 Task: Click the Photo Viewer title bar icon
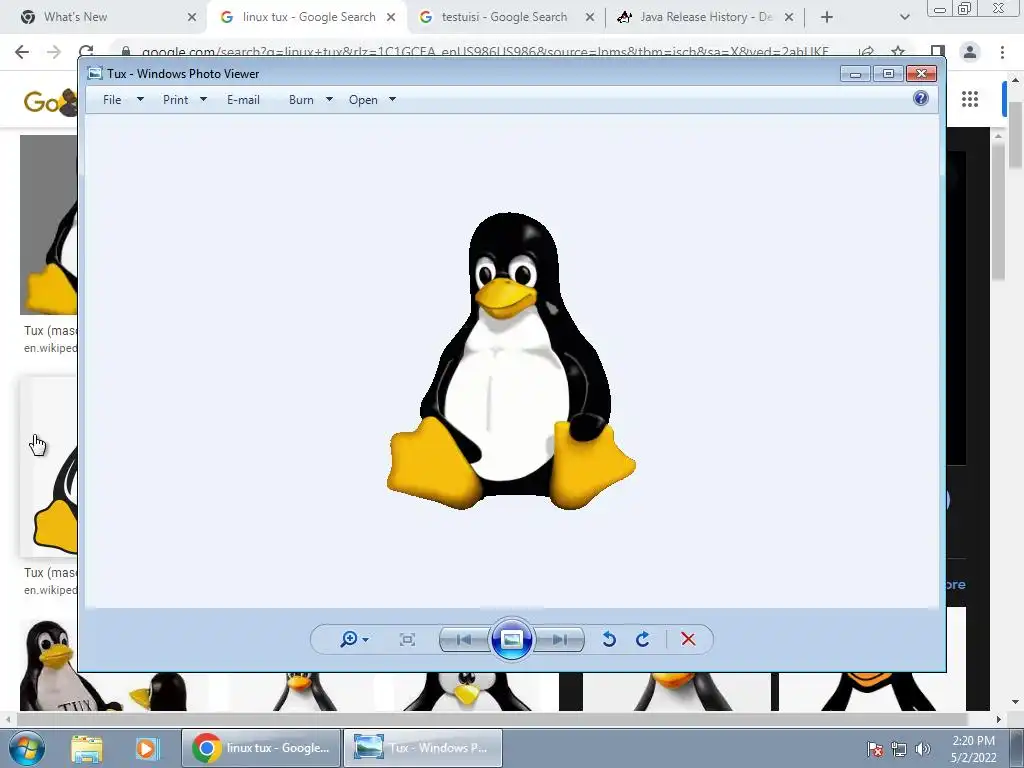pos(95,74)
